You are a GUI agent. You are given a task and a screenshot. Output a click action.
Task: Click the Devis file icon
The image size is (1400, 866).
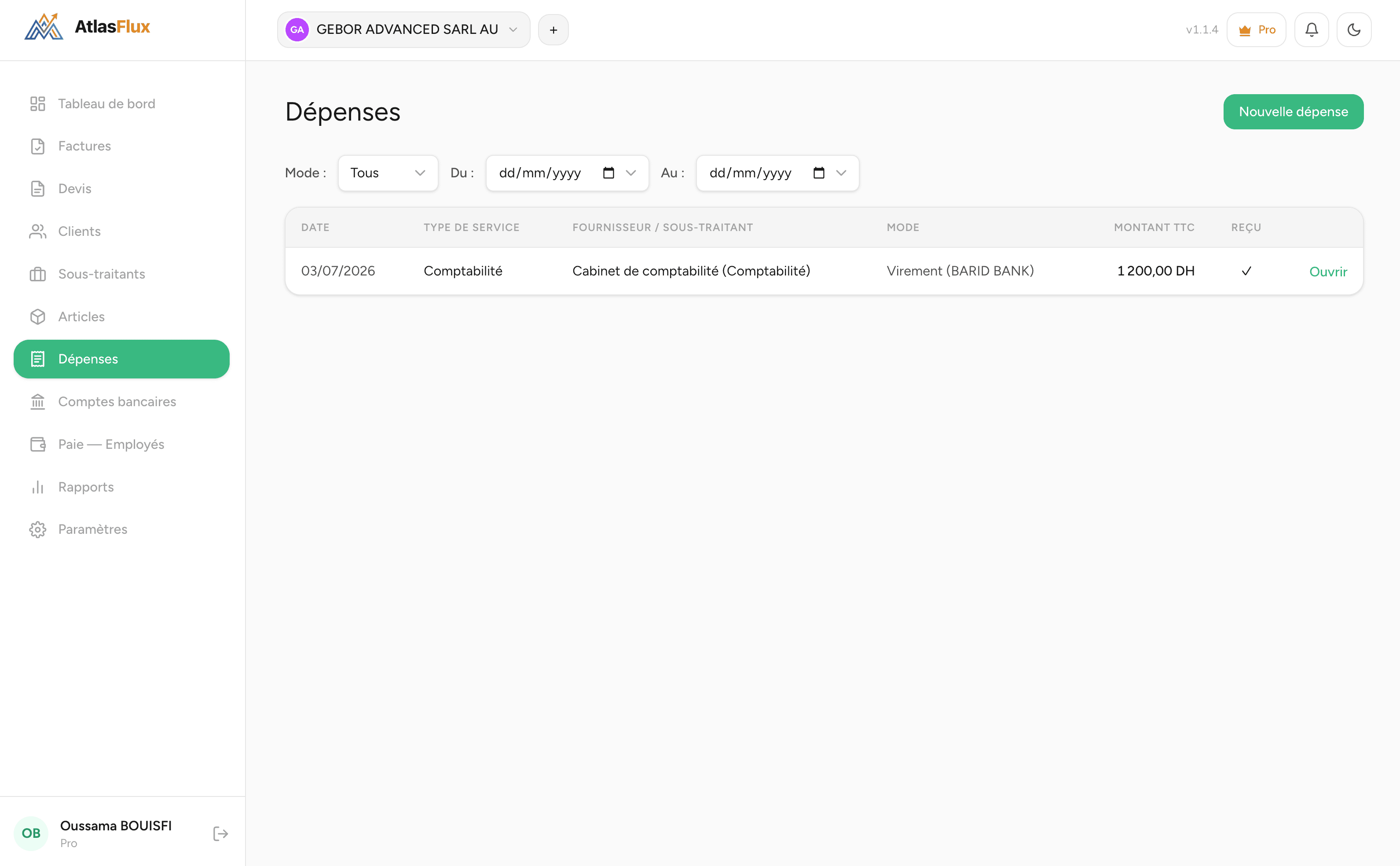pyautogui.click(x=38, y=188)
